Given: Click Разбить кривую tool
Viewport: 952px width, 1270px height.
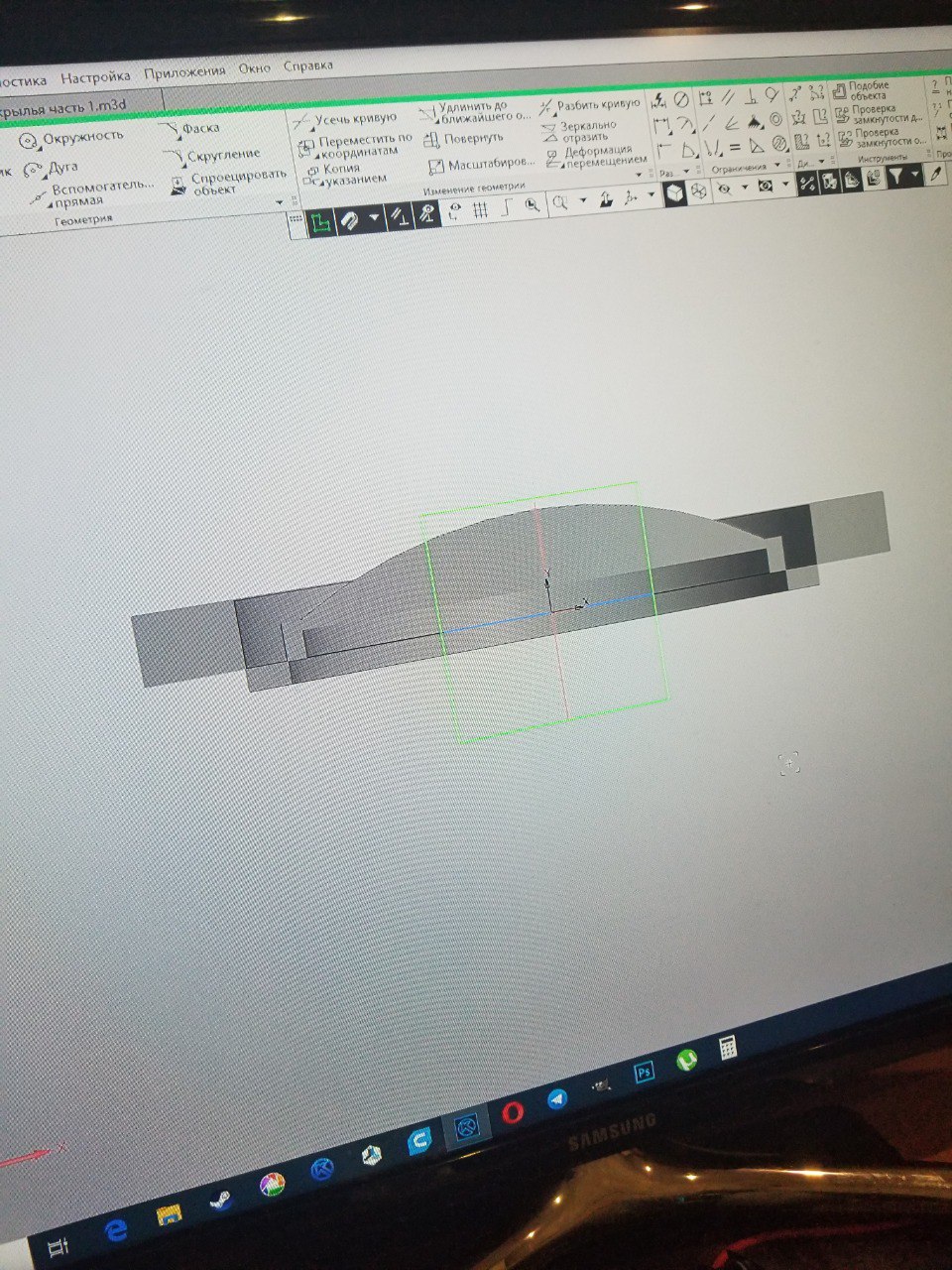Looking at the screenshot, I should [590, 105].
